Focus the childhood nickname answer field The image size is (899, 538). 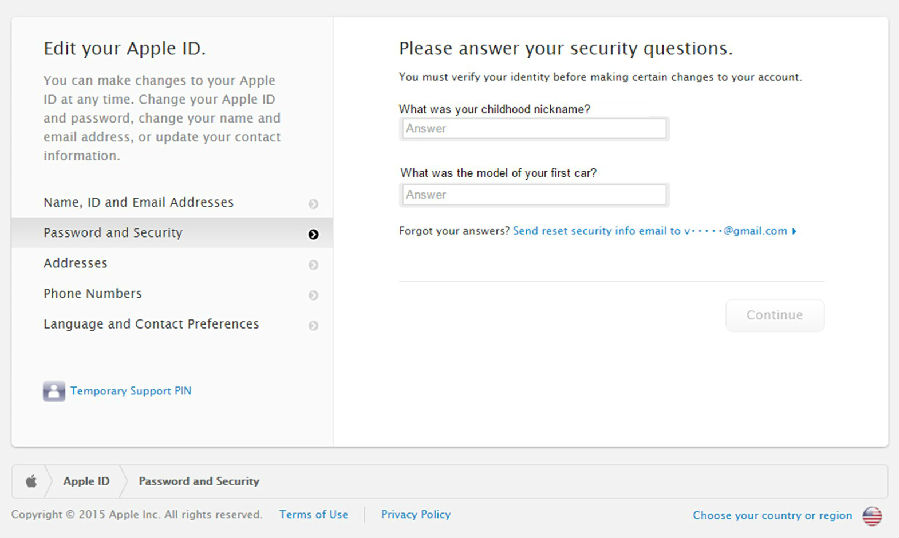point(534,128)
